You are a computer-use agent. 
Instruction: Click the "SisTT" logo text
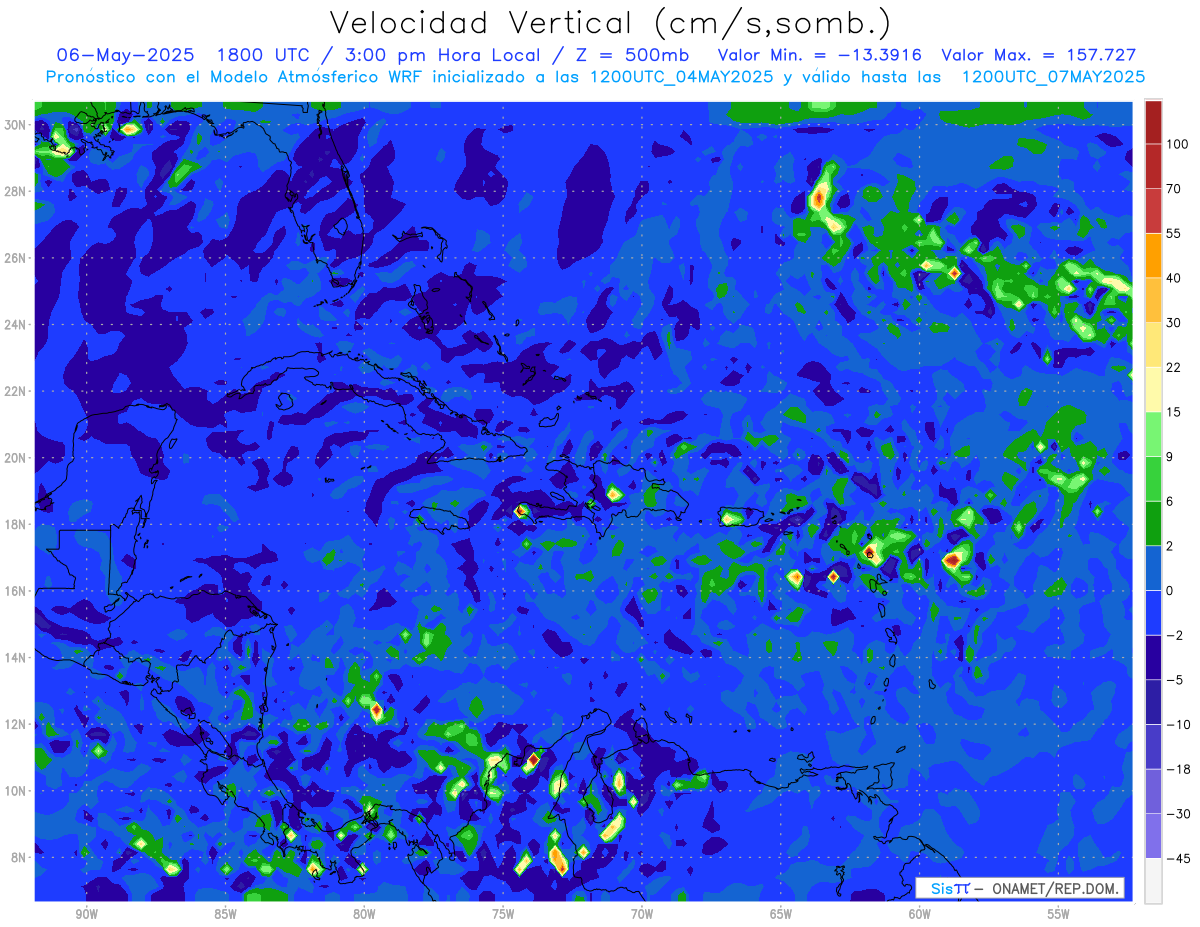click(950, 888)
